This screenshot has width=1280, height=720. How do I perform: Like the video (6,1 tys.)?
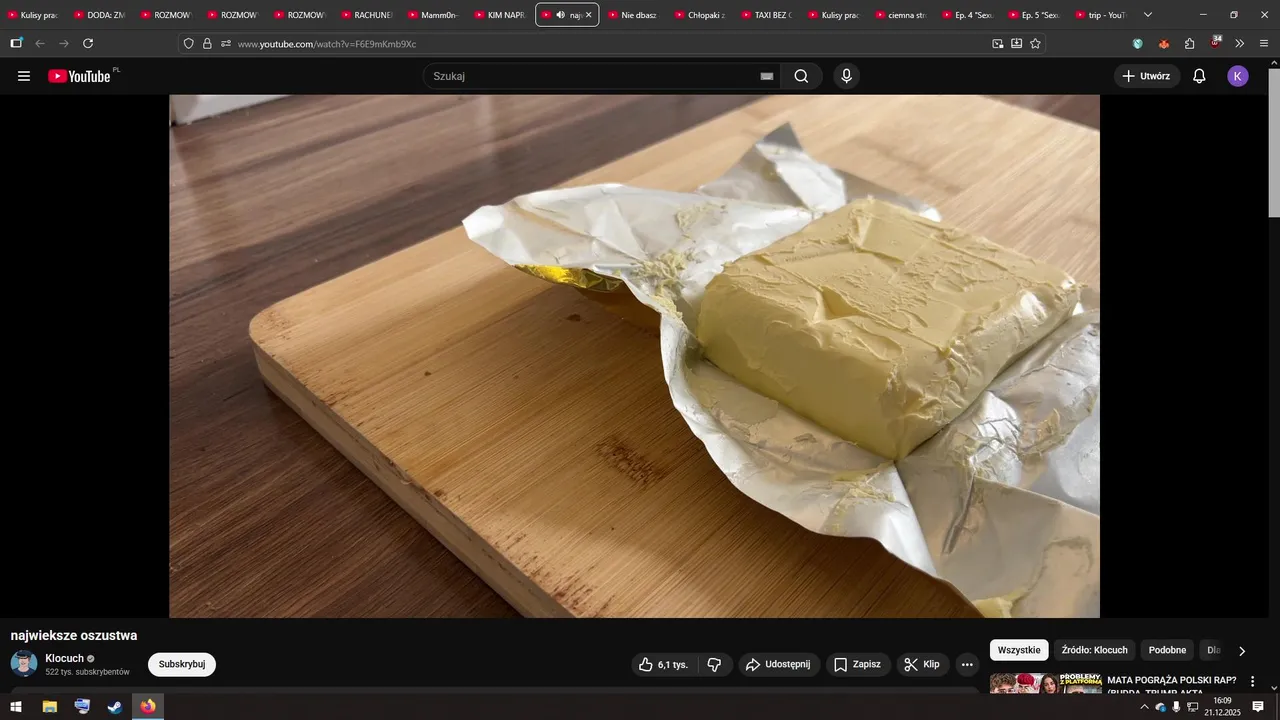[x=664, y=664]
